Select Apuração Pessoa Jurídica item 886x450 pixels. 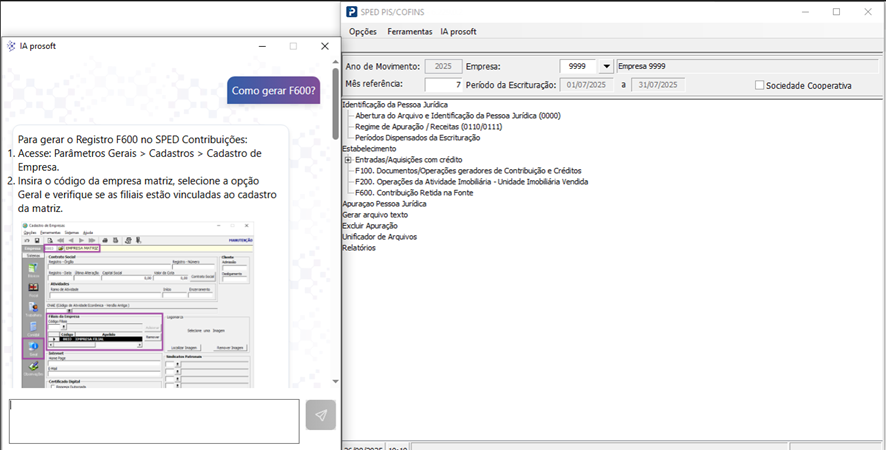384,204
